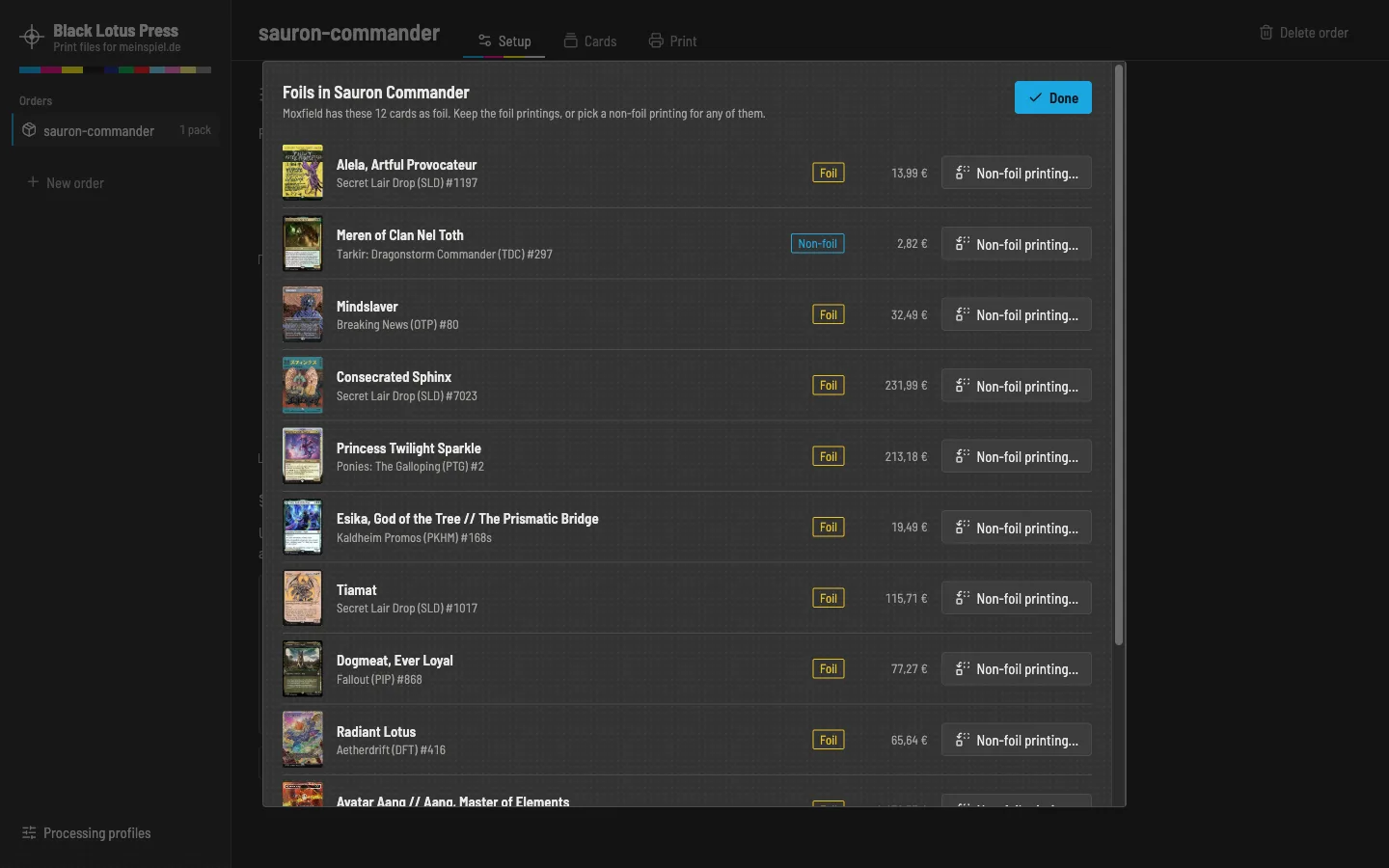
Task: Pick non-foil printing for Alela, Artful Provocateur
Action: point(1017,174)
